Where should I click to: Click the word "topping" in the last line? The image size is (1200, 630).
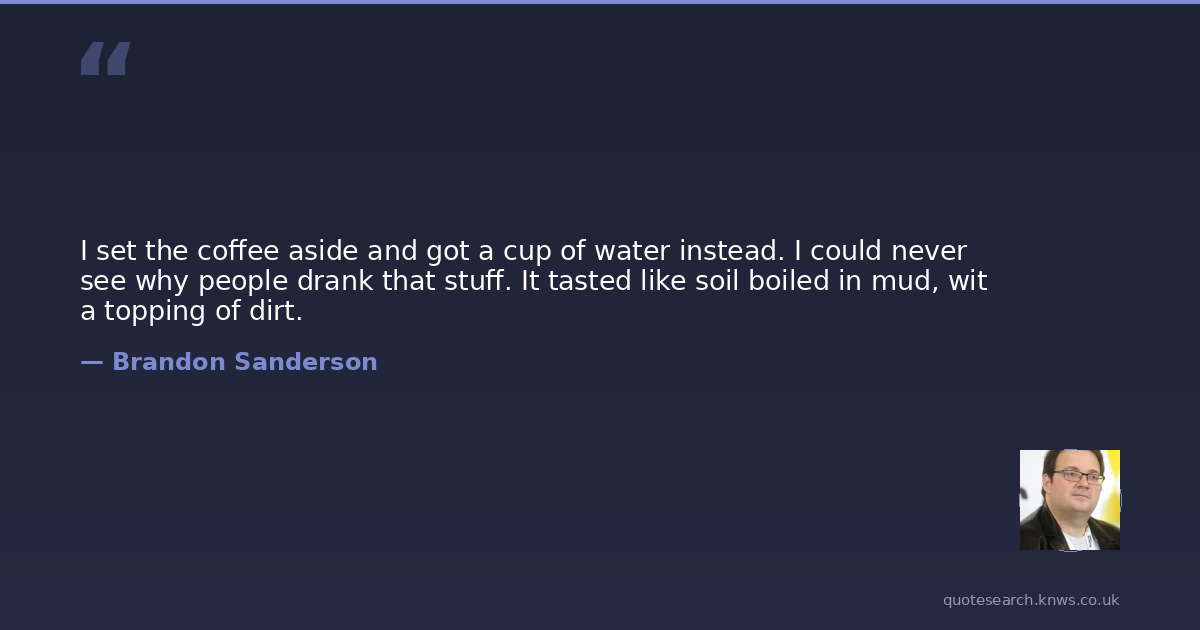pyautogui.click(x=156, y=312)
